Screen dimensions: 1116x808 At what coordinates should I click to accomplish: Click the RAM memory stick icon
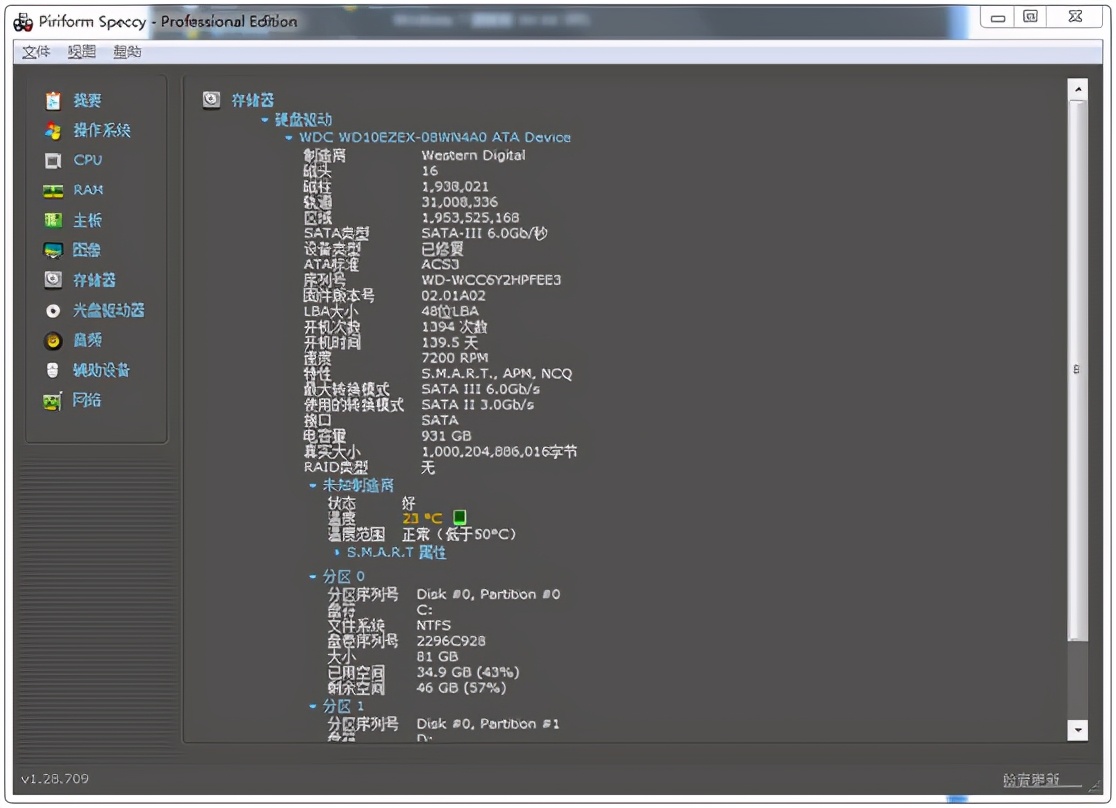53,191
